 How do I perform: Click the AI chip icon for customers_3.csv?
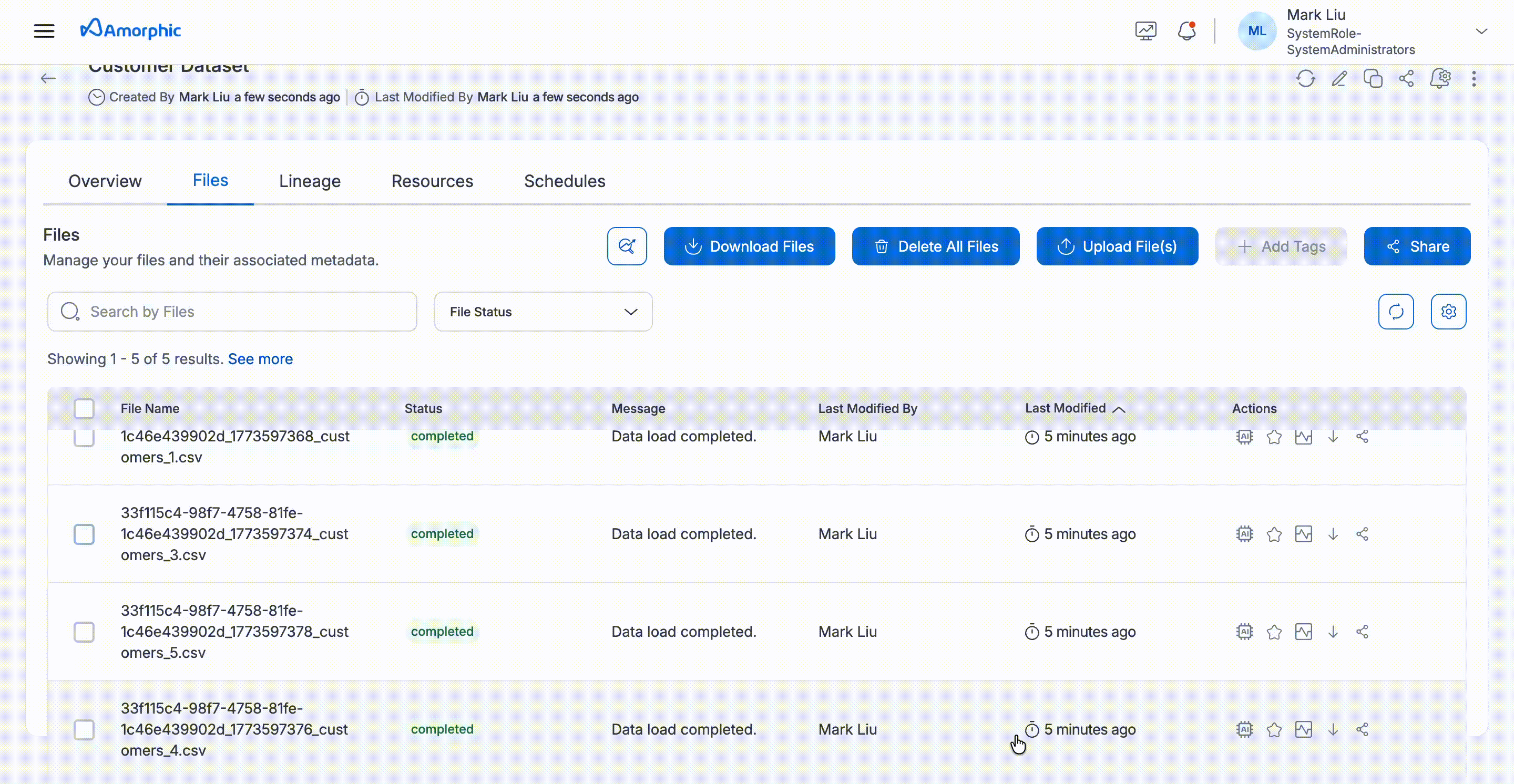pos(1244,534)
